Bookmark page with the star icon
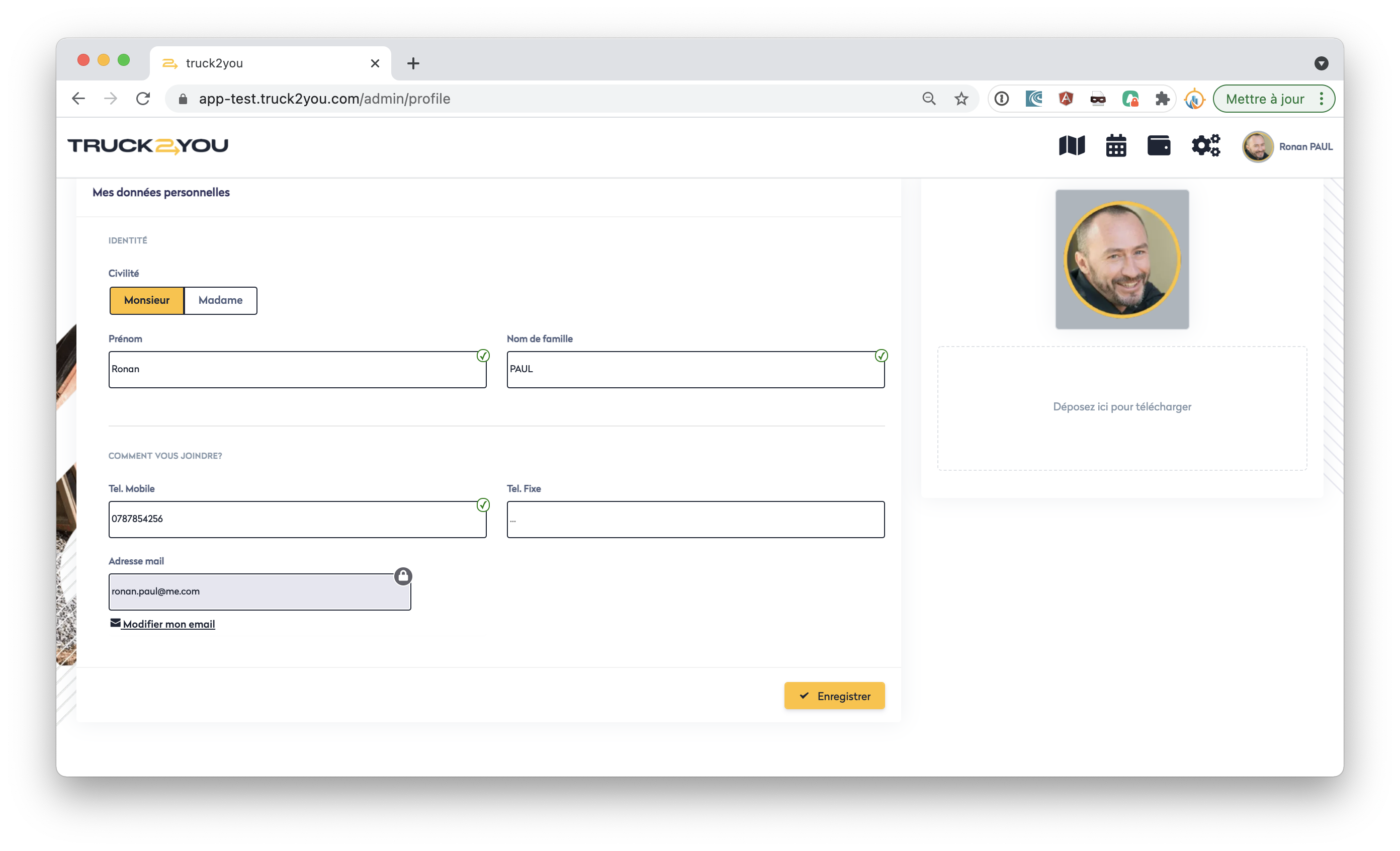 coord(961,99)
